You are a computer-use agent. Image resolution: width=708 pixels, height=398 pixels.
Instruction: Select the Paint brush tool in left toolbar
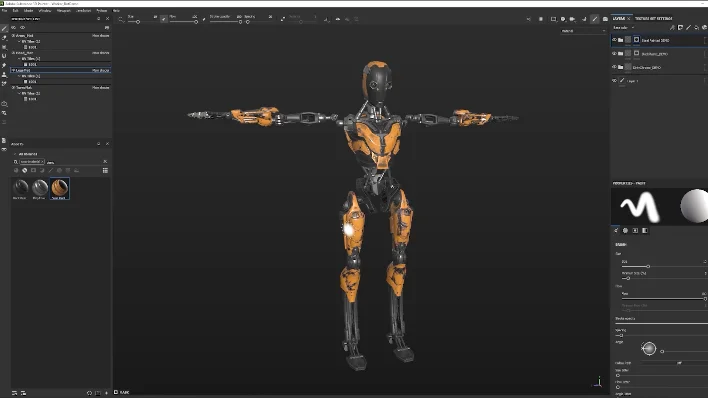coord(4,28)
